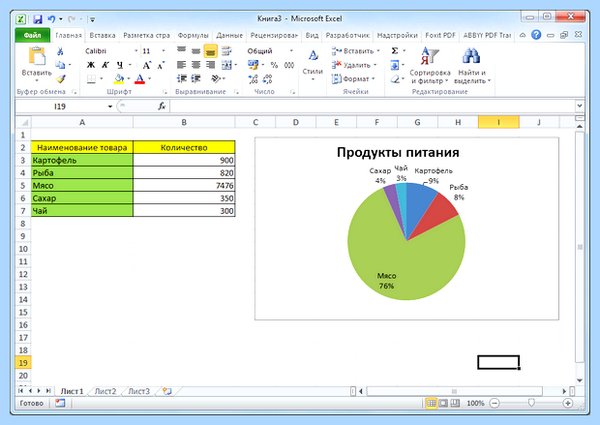Click the Excel Help question mark icon
This screenshot has width=600, height=425.
(536, 35)
